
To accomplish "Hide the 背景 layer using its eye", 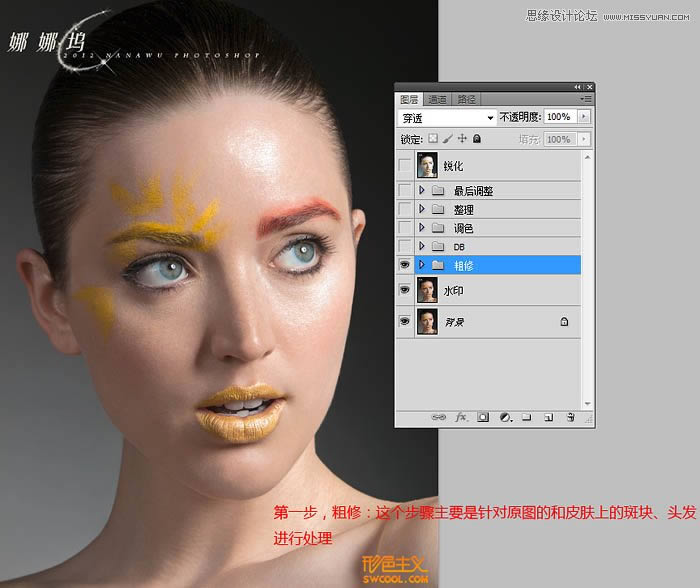I will [x=405, y=322].
